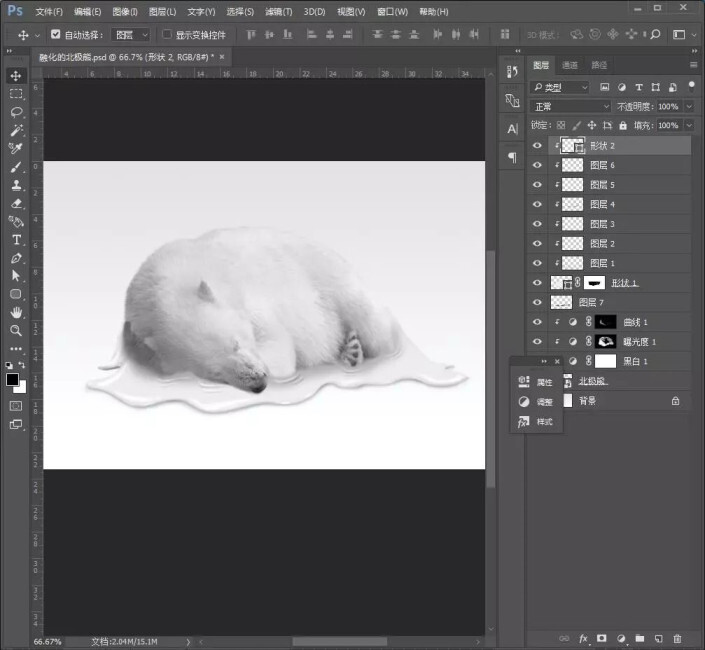Hide the 图层 6 layer visibility eye
This screenshot has height=650, width=705.
click(537, 165)
